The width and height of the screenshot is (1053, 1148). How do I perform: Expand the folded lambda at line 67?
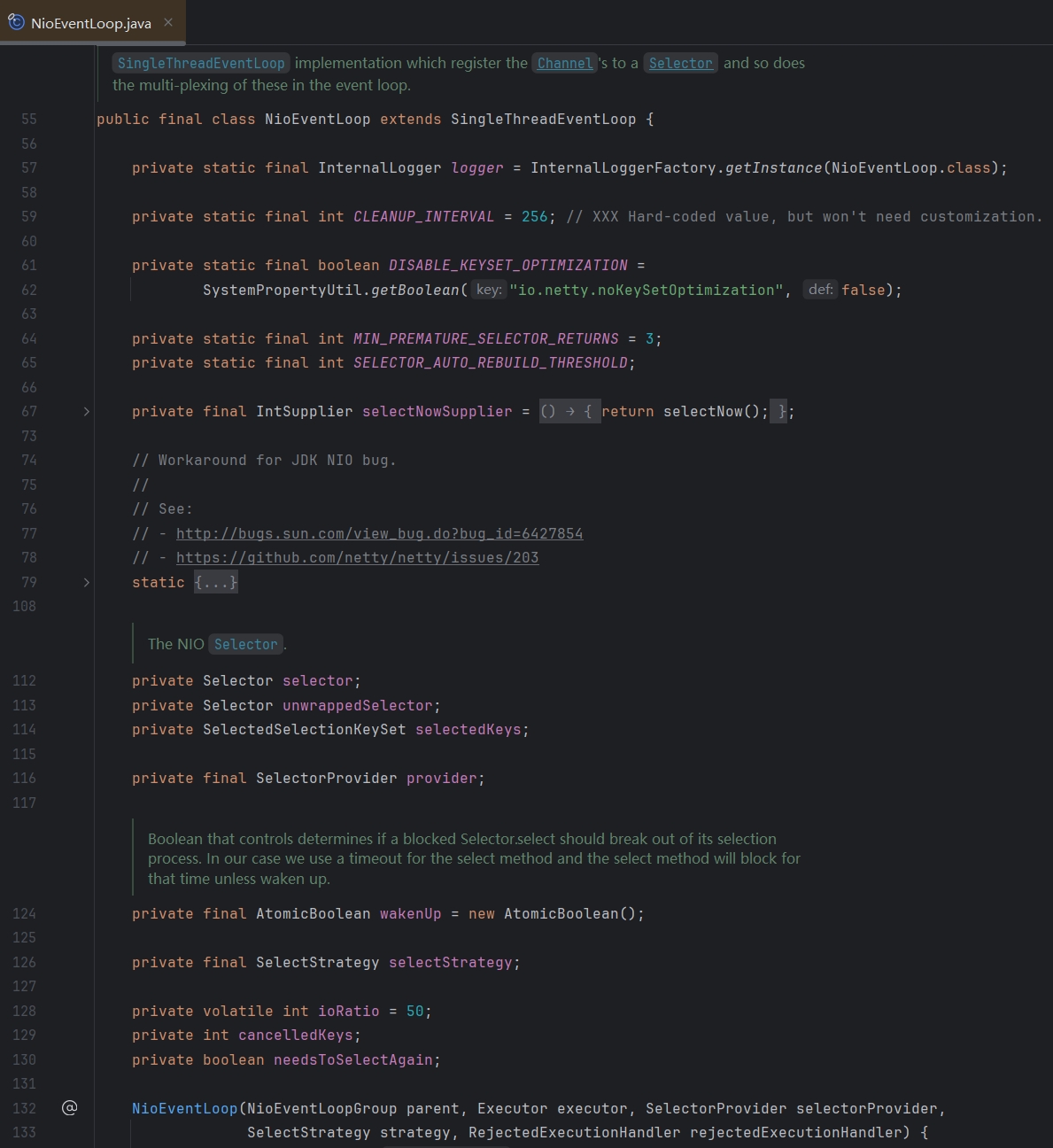point(86,411)
